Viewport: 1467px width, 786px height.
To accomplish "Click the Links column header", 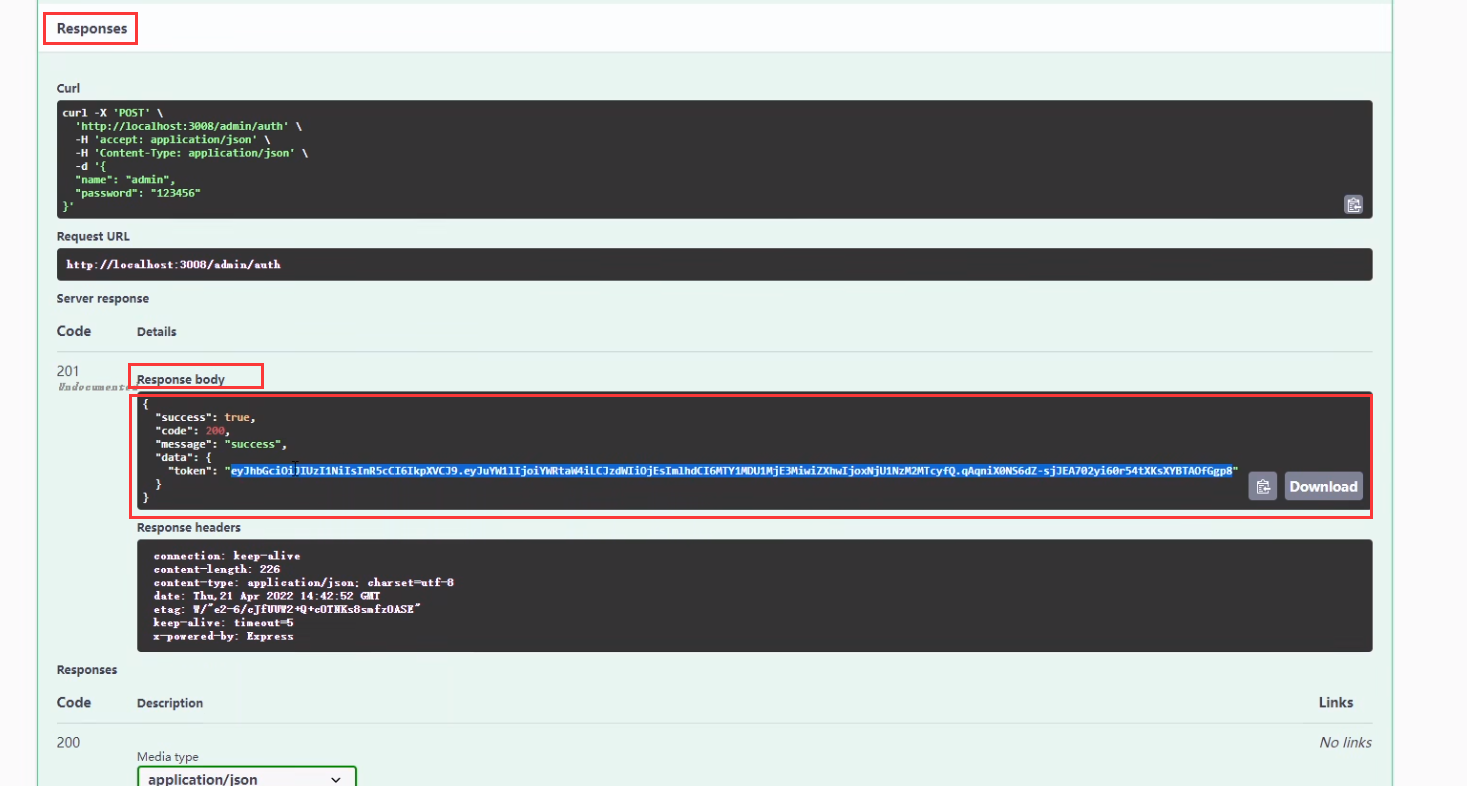I will (1336, 703).
